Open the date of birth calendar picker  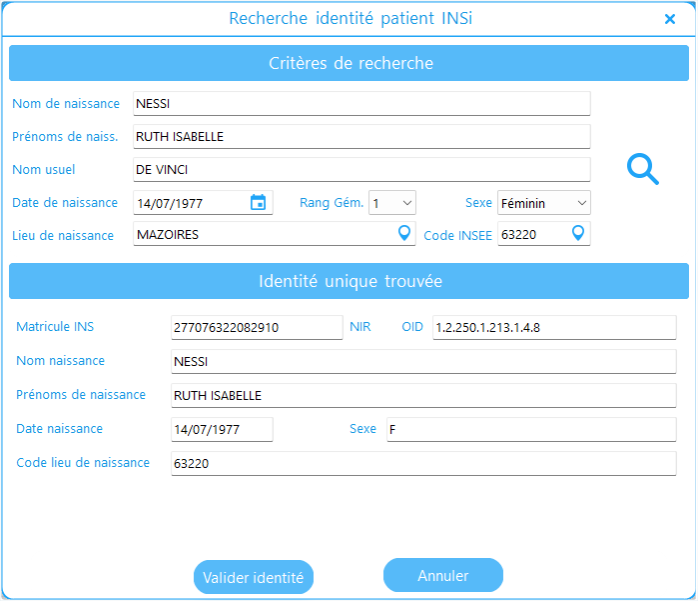point(257,203)
